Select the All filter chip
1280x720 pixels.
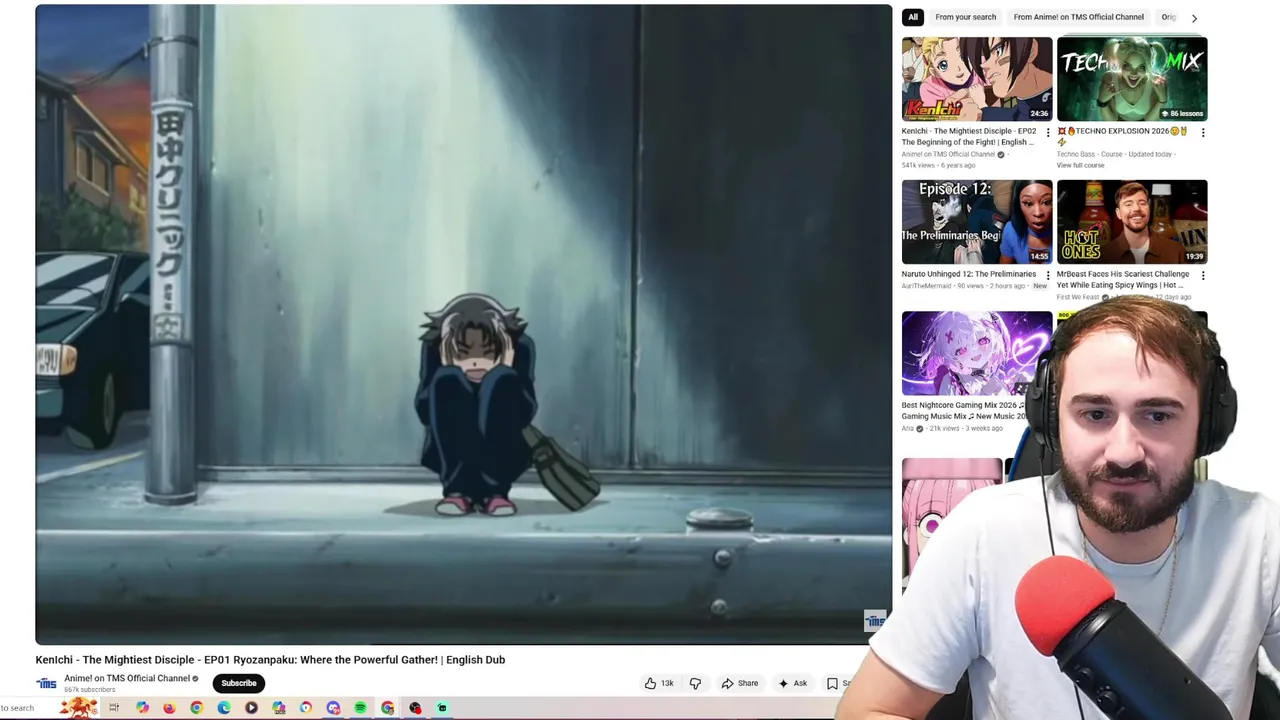[x=912, y=17]
